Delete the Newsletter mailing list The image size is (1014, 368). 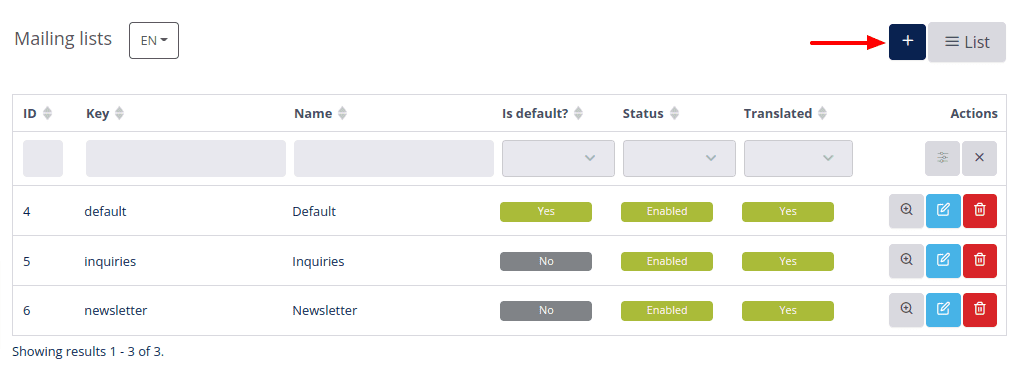coord(980,310)
